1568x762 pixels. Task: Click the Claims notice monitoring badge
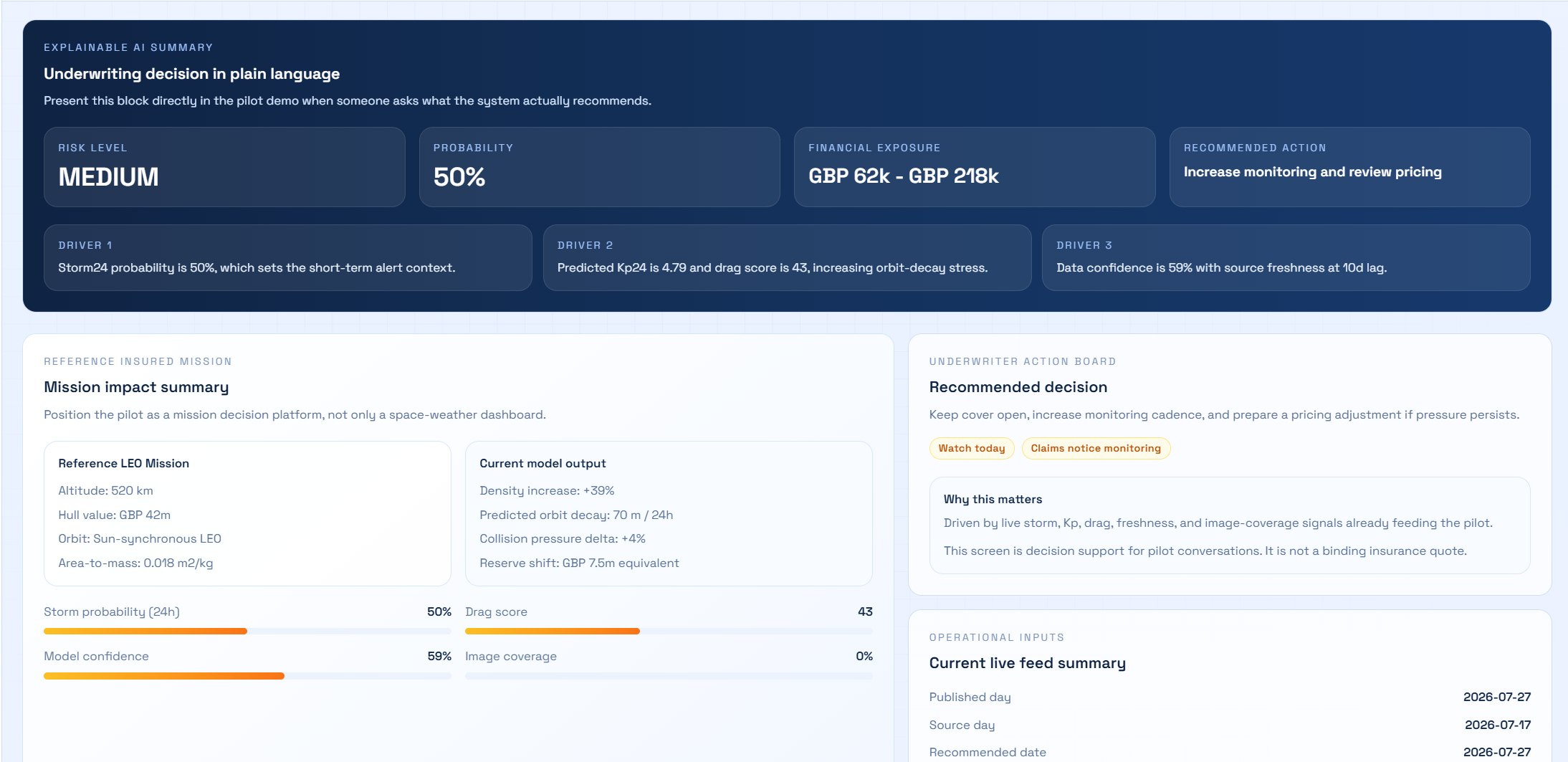tap(1096, 448)
